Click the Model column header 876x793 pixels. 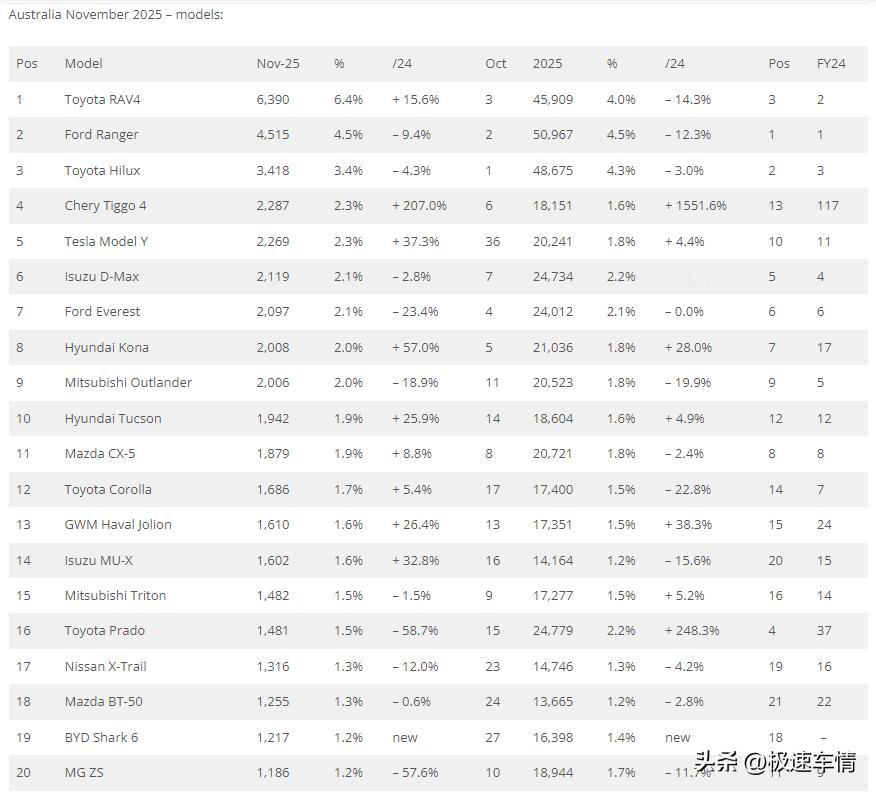pyautogui.click(x=83, y=64)
